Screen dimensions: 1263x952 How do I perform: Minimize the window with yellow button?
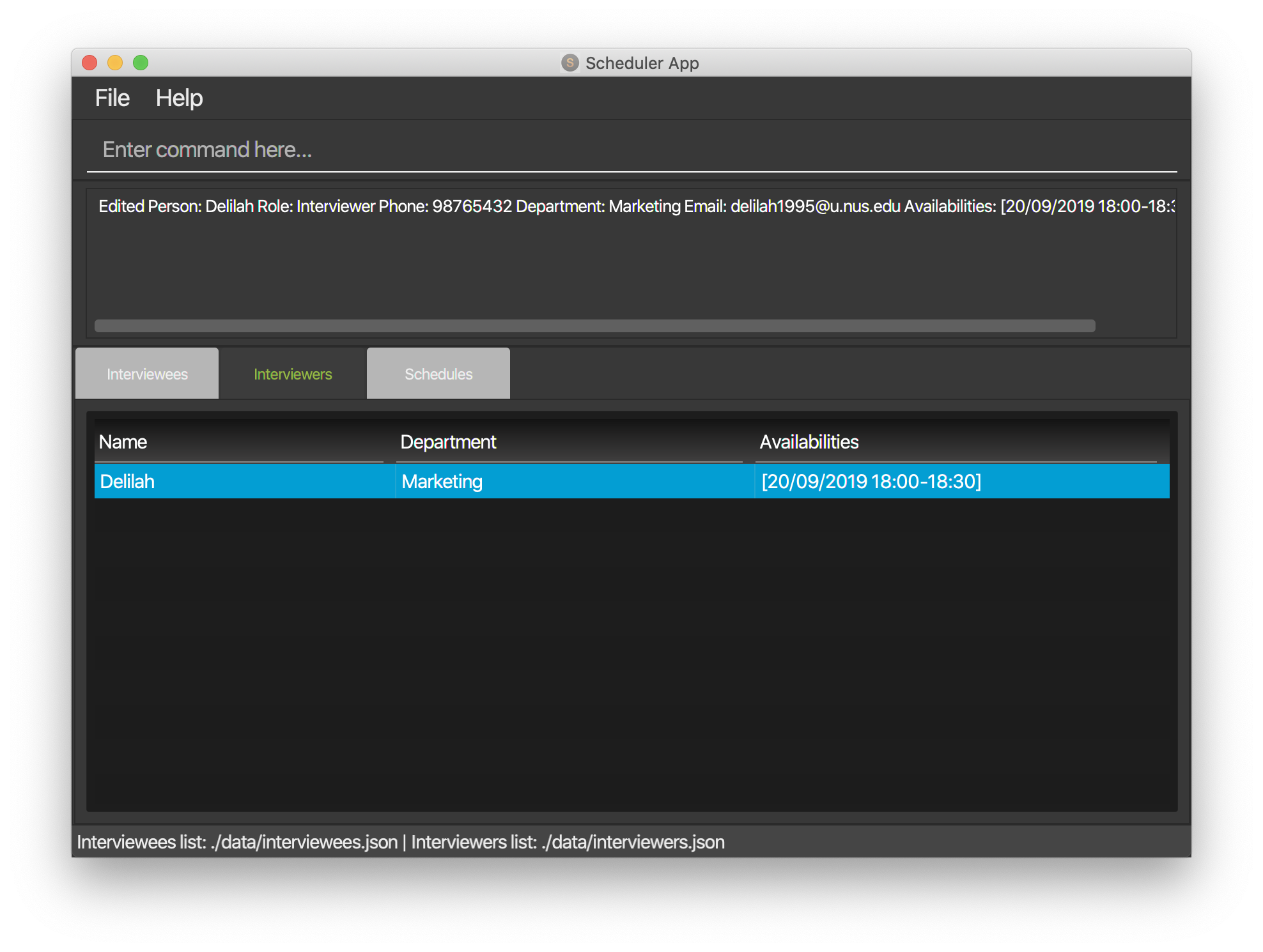[115, 63]
